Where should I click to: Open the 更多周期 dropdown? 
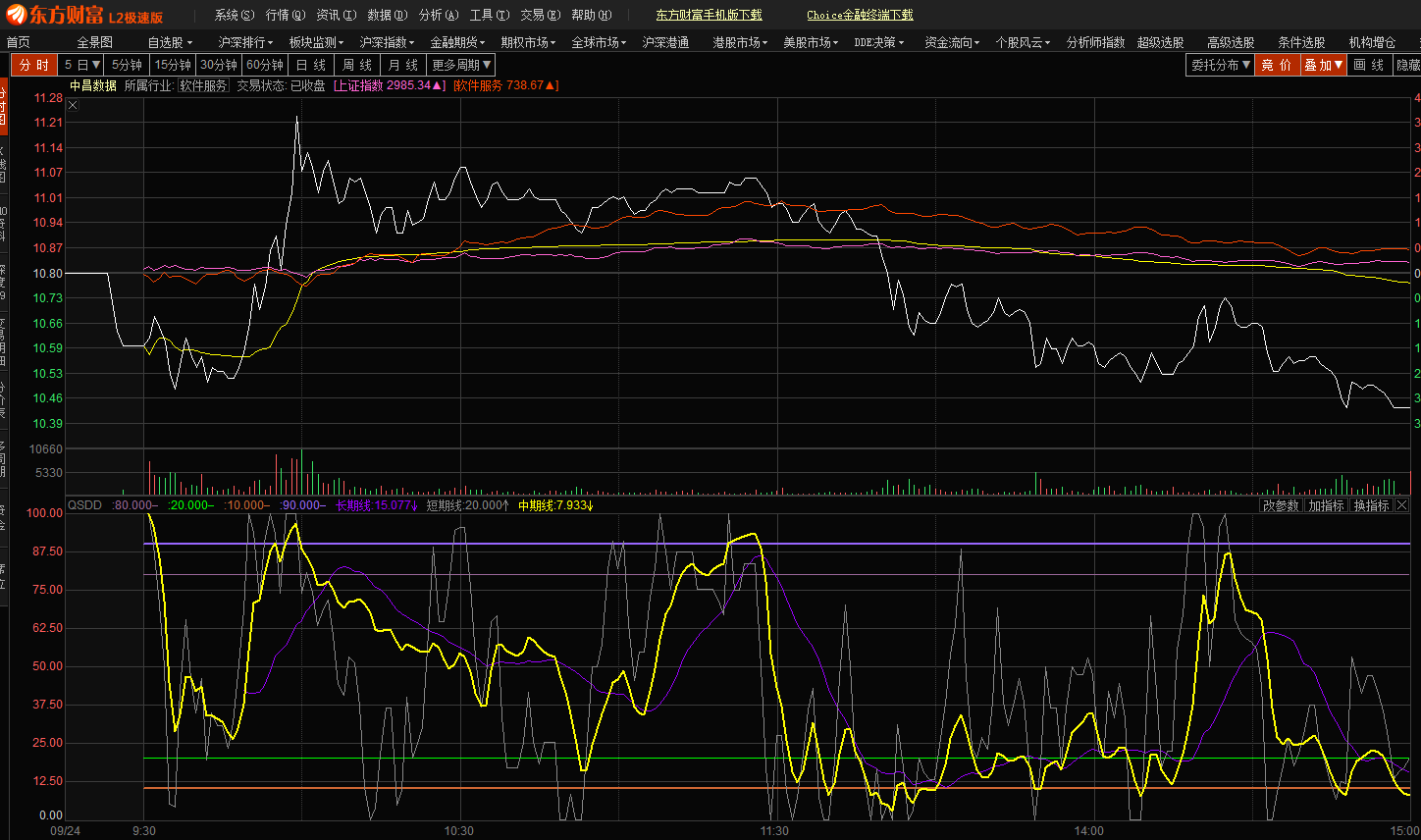[461, 65]
